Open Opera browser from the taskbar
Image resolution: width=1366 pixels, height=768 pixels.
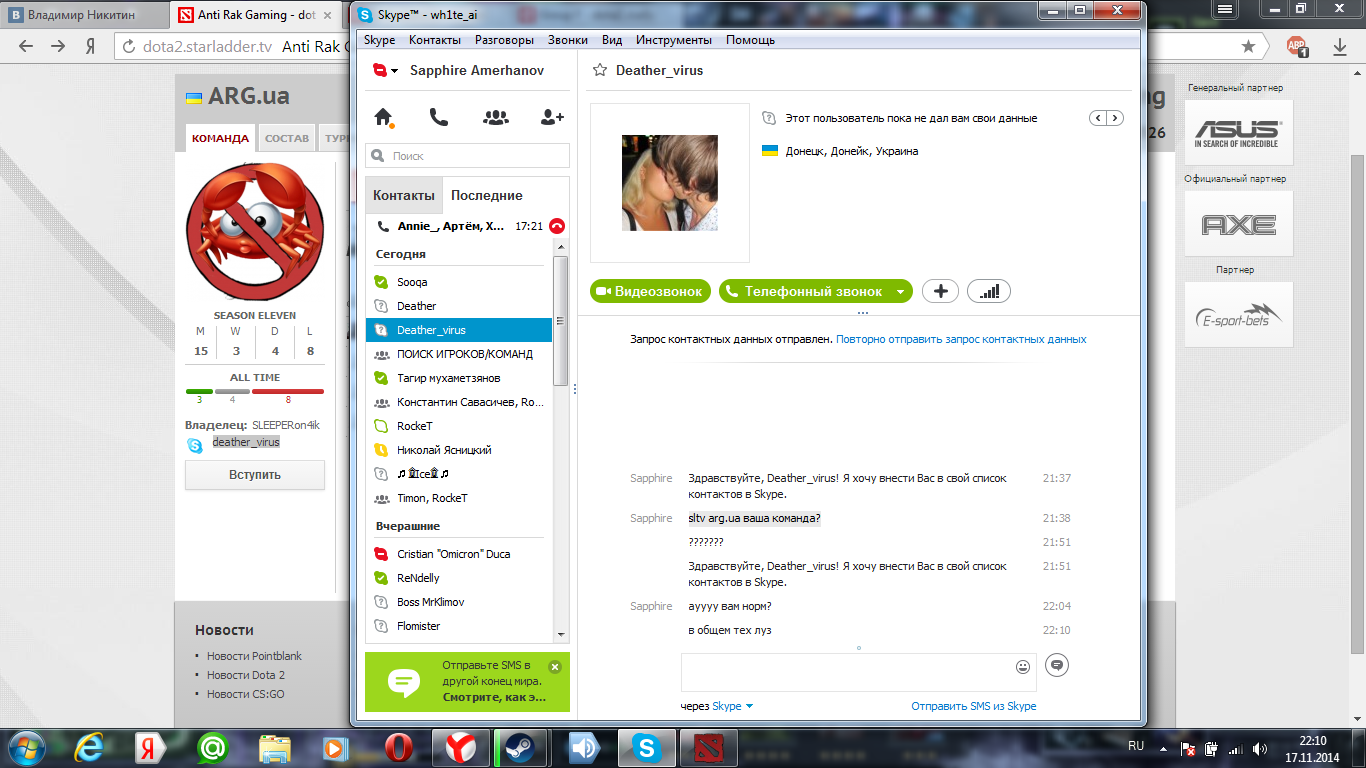(399, 747)
